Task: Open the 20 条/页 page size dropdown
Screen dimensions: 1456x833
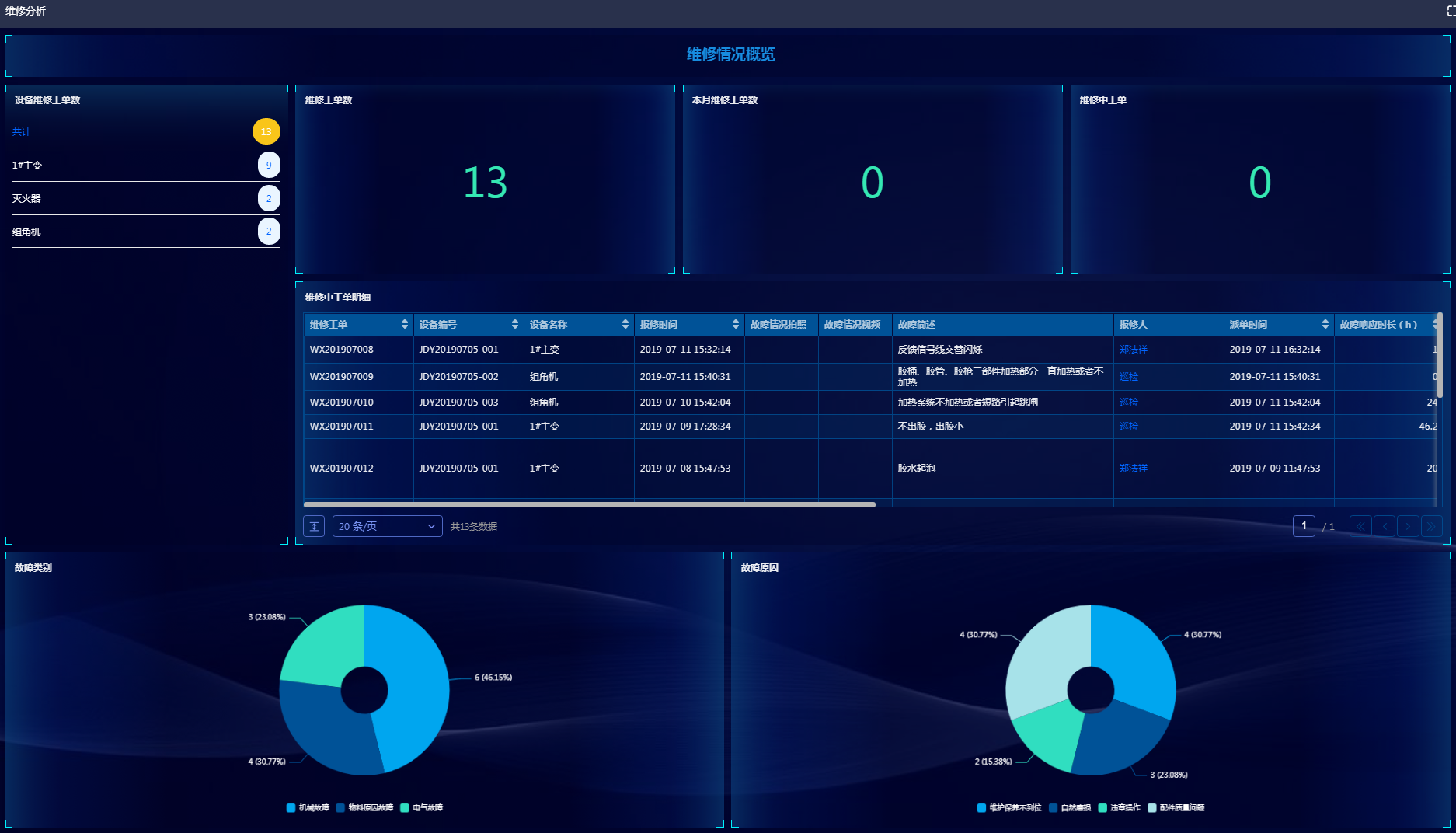Action: coord(387,526)
